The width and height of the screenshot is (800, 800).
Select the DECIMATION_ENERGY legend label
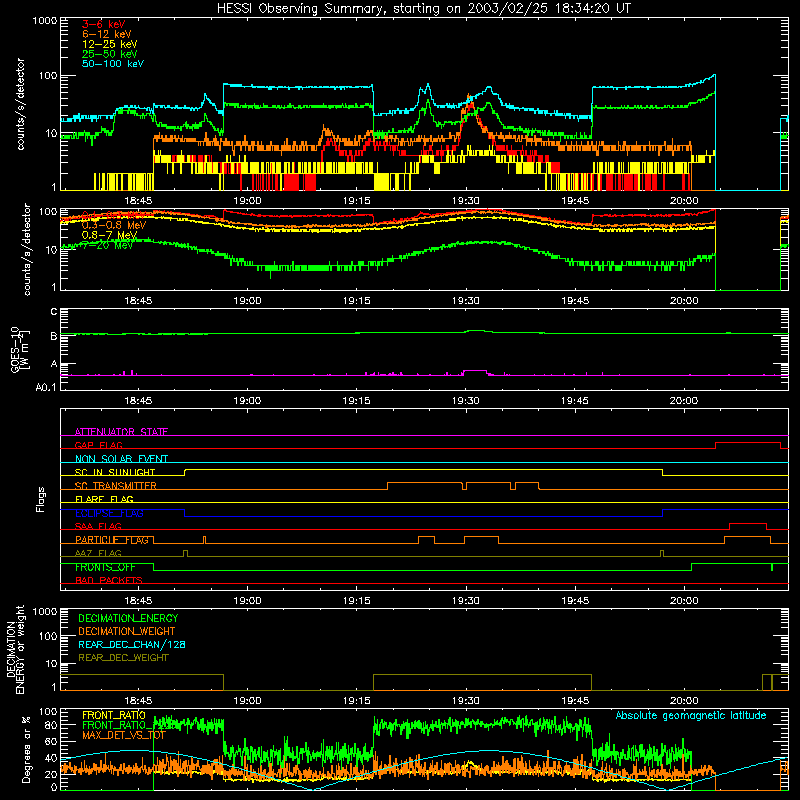pyautogui.click(x=128, y=618)
